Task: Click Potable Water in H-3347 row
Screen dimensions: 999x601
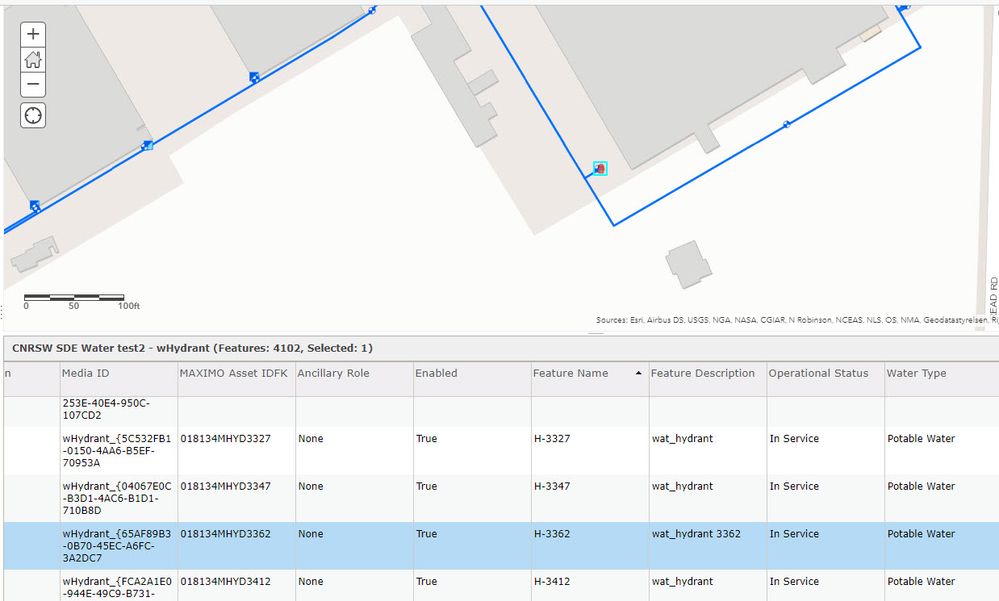Action: coord(921,486)
